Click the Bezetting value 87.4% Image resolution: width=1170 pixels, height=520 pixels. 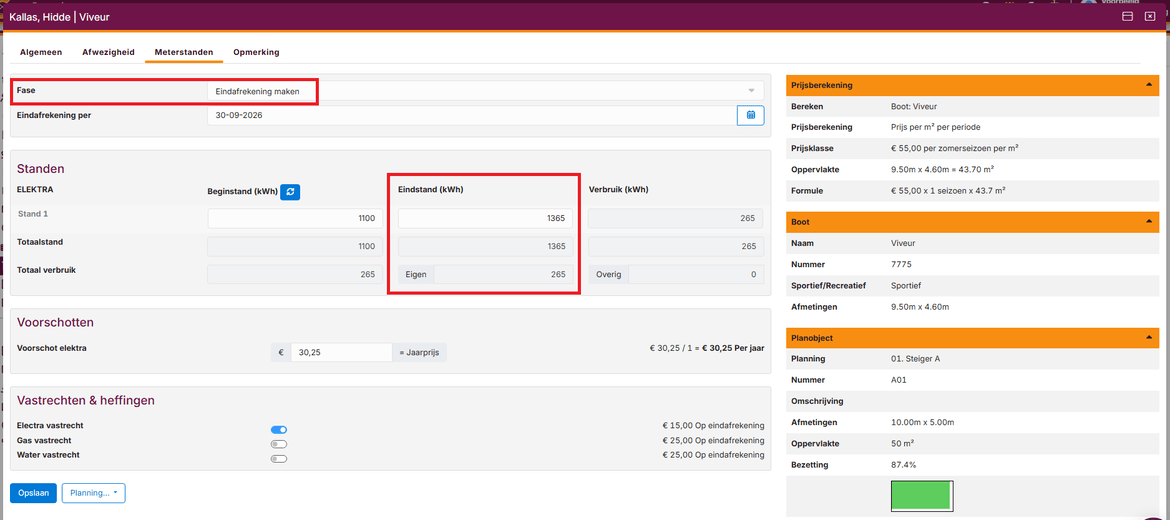pyautogui.click(x=904, y=465)
